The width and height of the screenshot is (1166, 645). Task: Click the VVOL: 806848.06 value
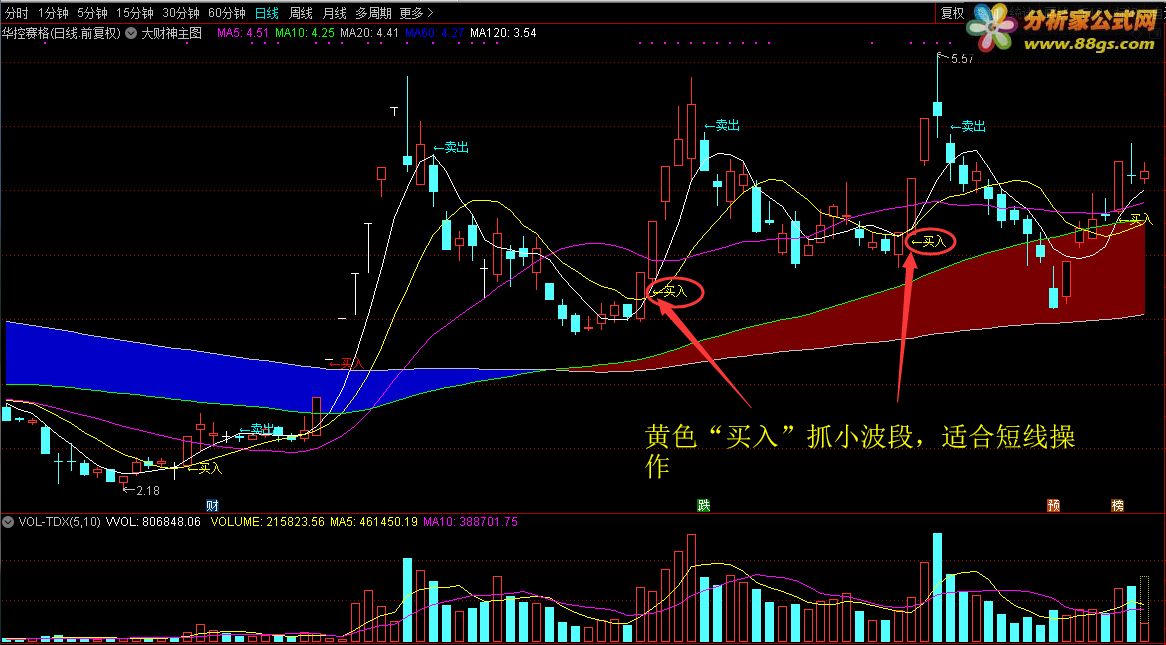[154, 522]
